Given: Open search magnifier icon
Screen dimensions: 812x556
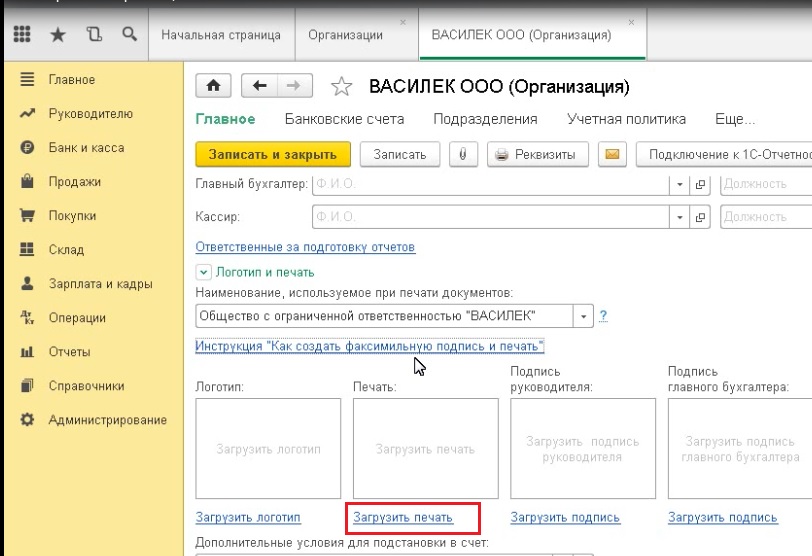Looking at the screenshot, I should (x=129, y=35).
